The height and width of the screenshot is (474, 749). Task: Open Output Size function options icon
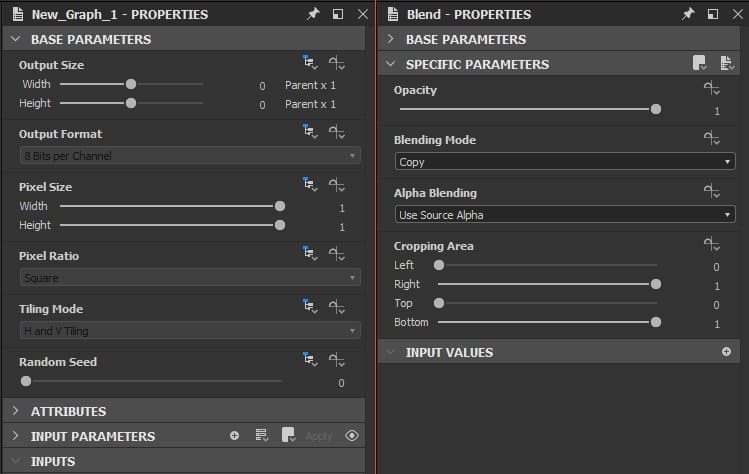click(337, 63)
